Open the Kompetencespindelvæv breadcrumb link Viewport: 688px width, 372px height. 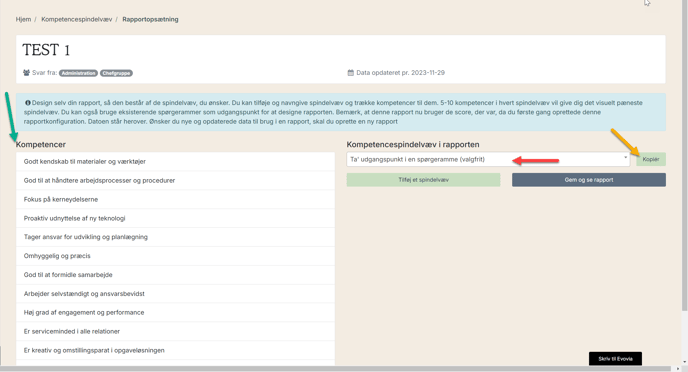(77, 19)
